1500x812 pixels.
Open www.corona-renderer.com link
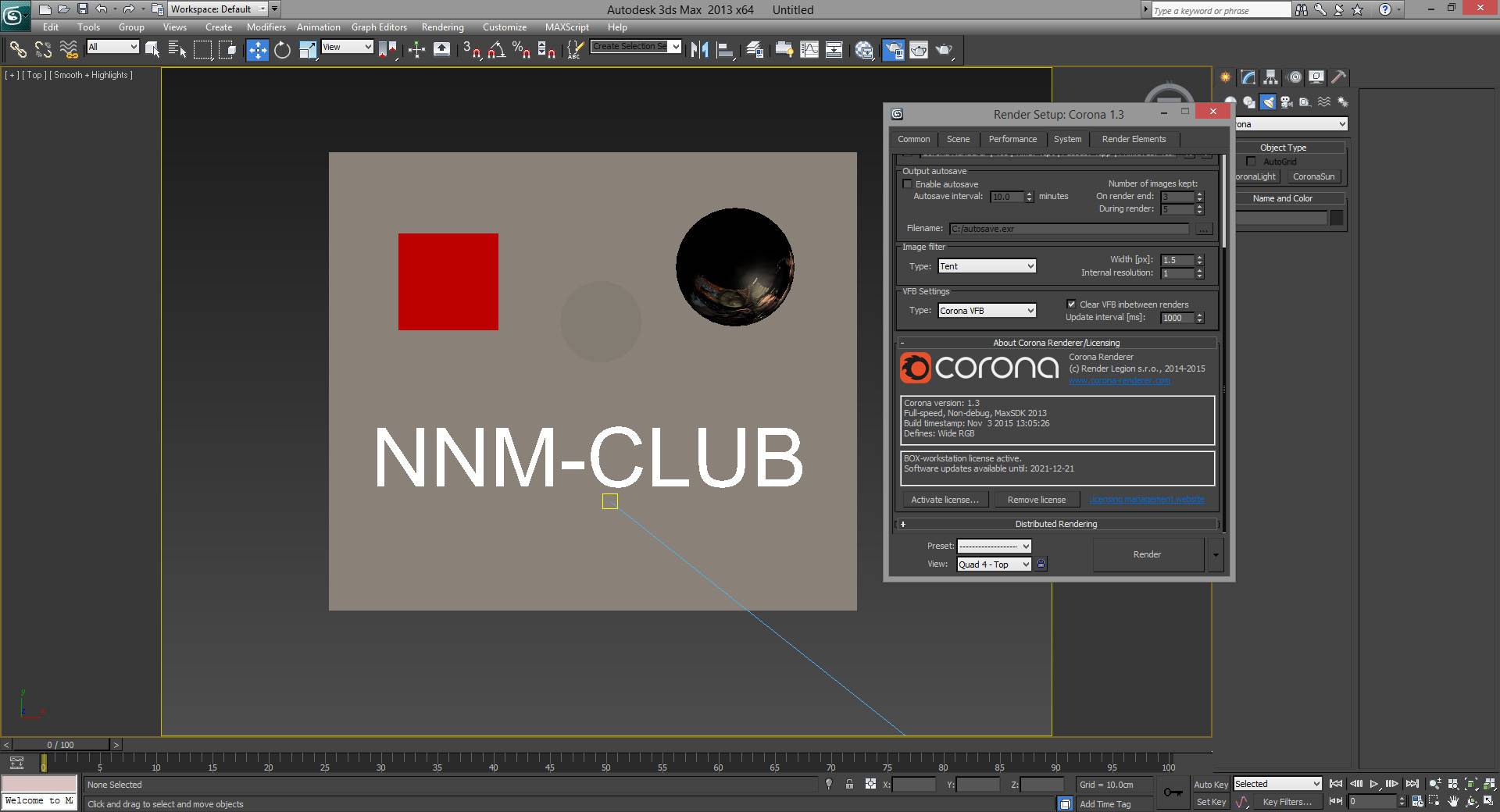click(x=1119, y=380)
